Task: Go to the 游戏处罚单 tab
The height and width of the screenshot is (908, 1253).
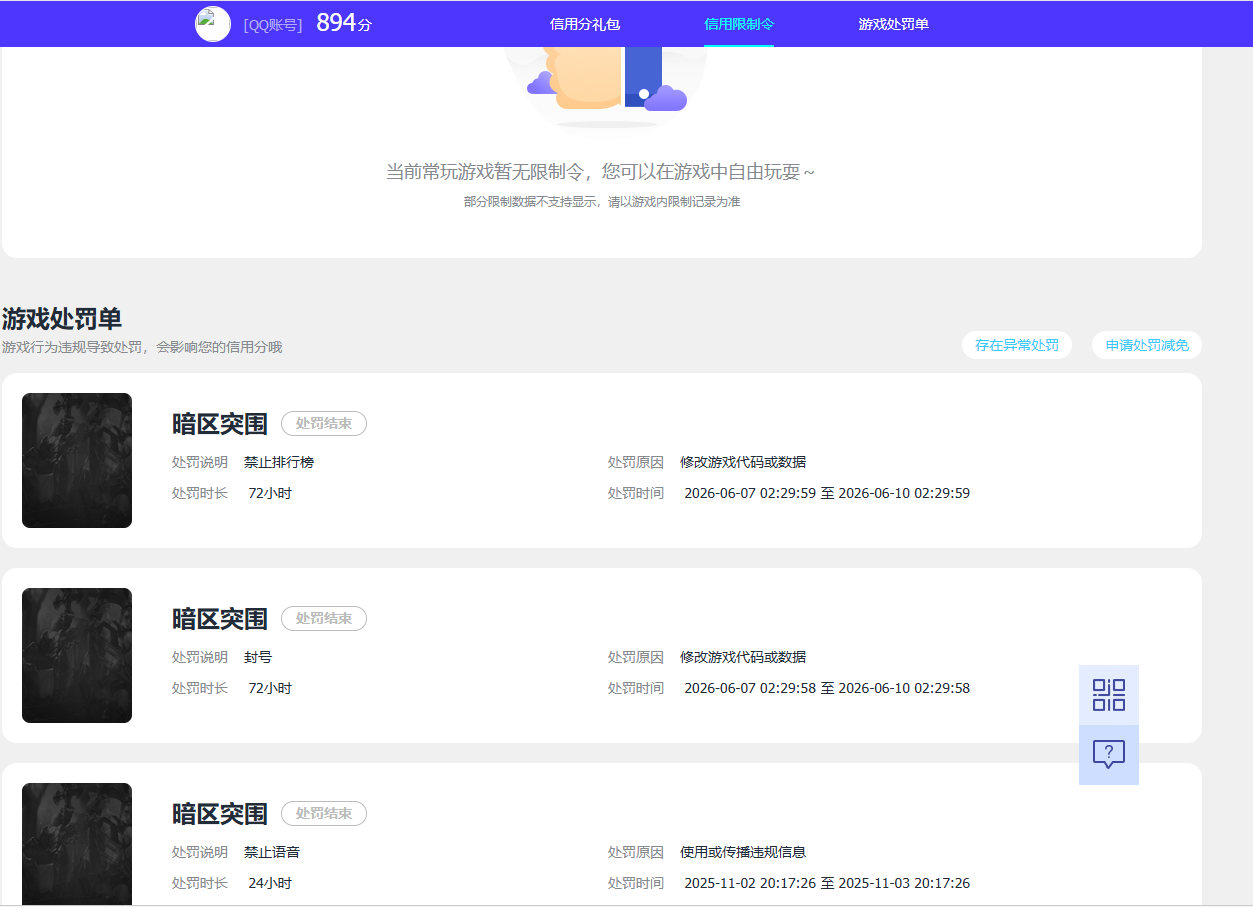Action: (893, 24)
